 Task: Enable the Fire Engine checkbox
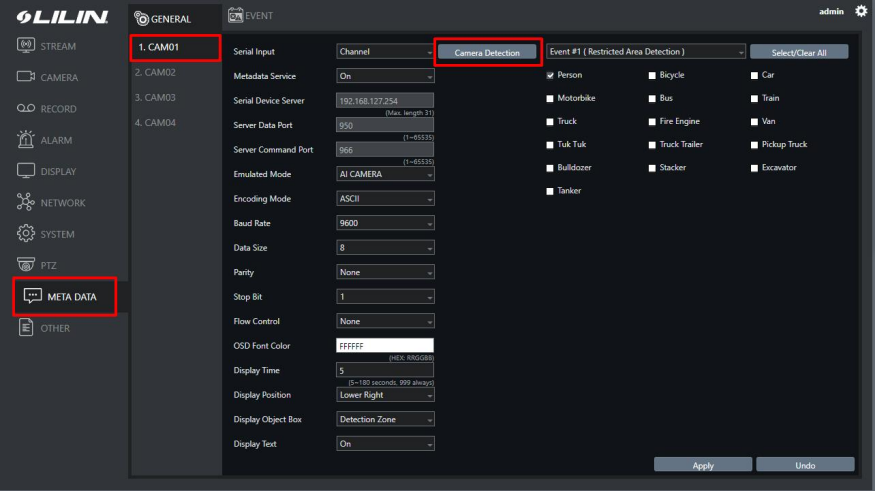(x=652, y=122)
